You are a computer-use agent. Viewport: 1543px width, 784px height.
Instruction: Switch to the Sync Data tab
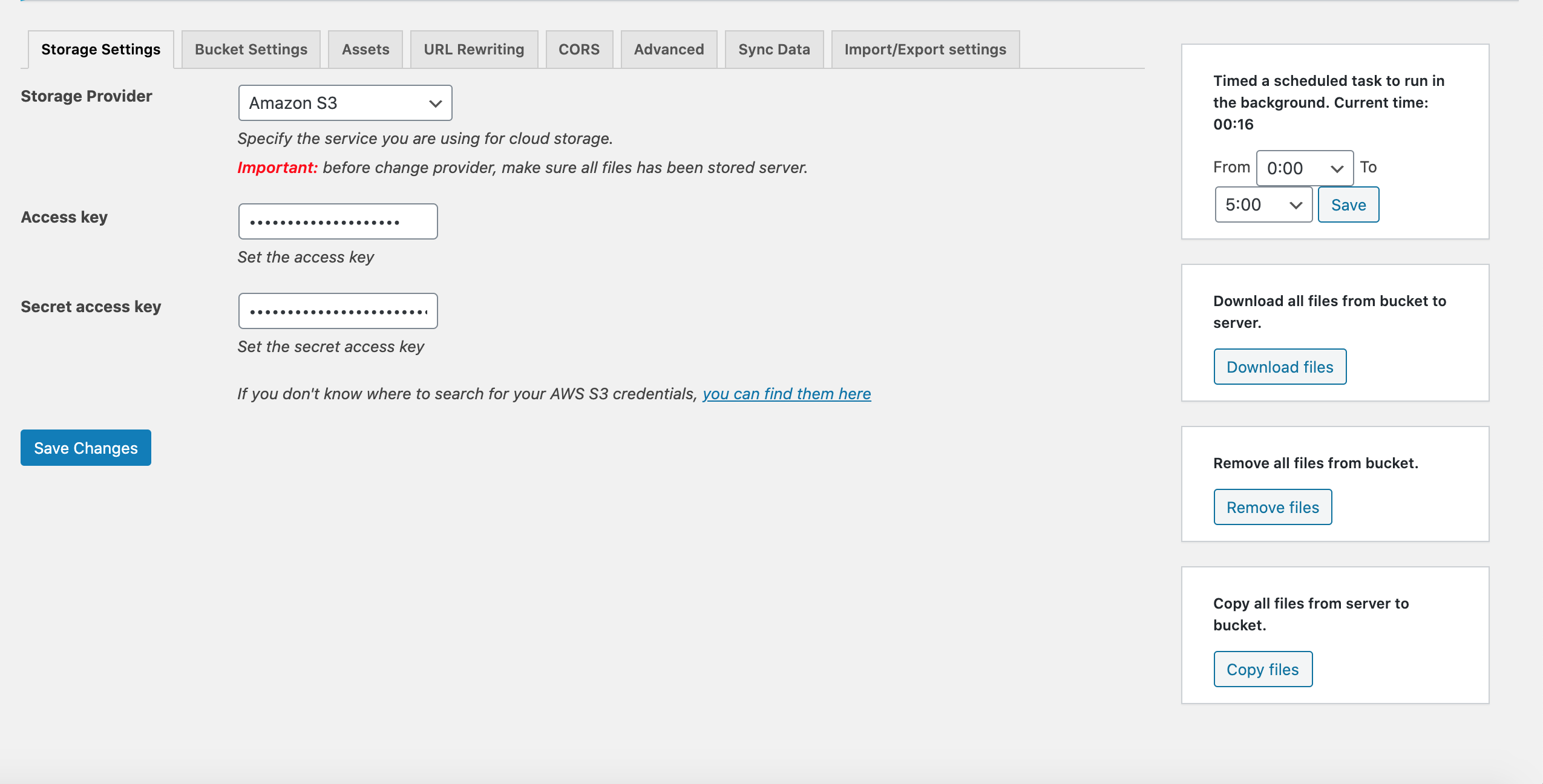click(773, 50)
